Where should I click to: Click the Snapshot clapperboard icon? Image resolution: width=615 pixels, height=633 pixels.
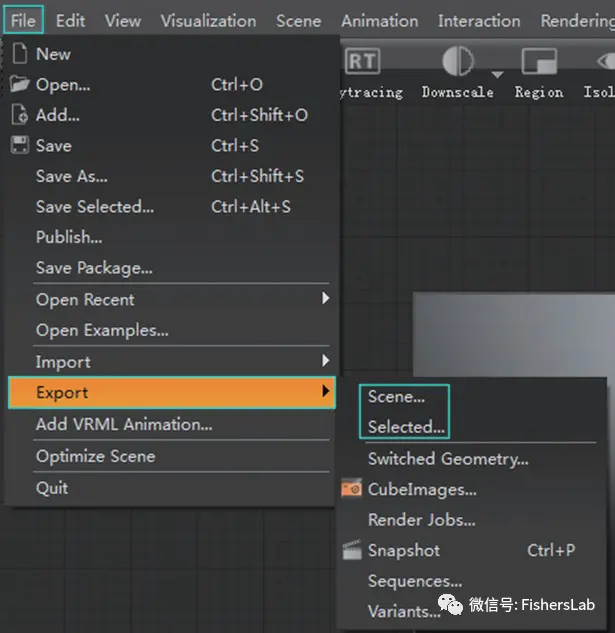(352, 550)
